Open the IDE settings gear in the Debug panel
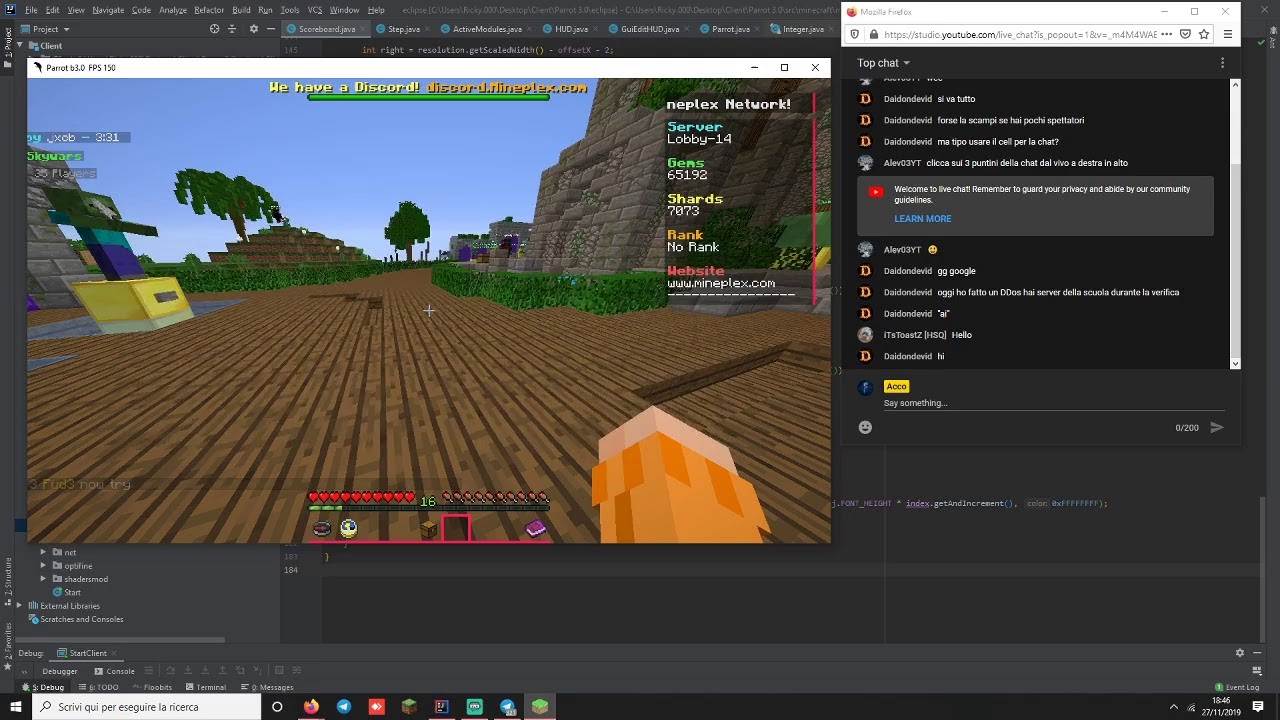Viewport: 1280px width, 720px height. [x=1240, y=653]
